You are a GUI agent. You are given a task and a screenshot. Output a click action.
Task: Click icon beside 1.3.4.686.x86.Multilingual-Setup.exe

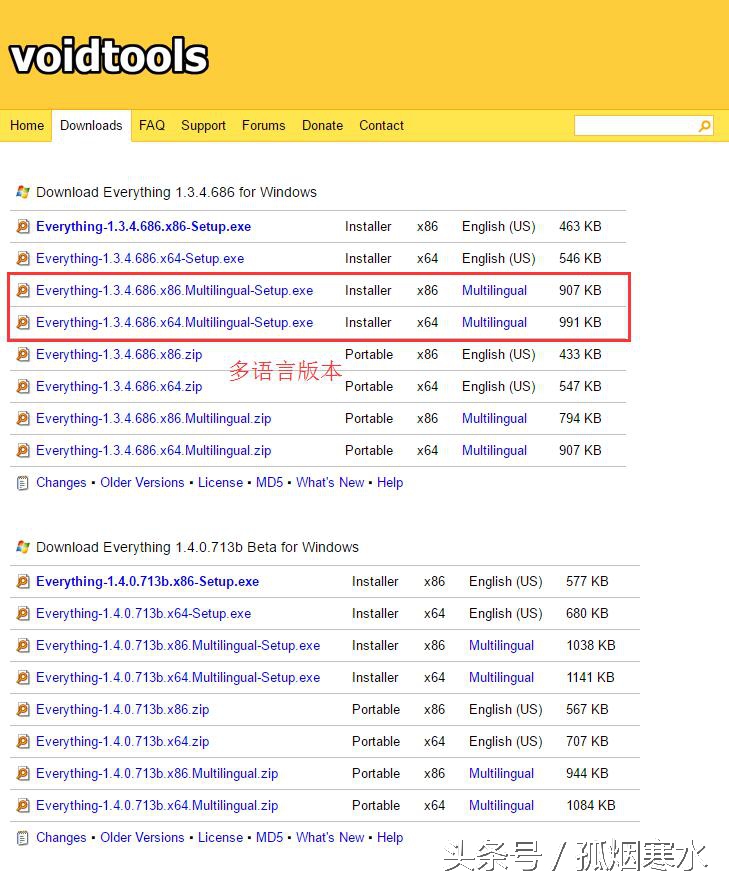pos(23,291)
